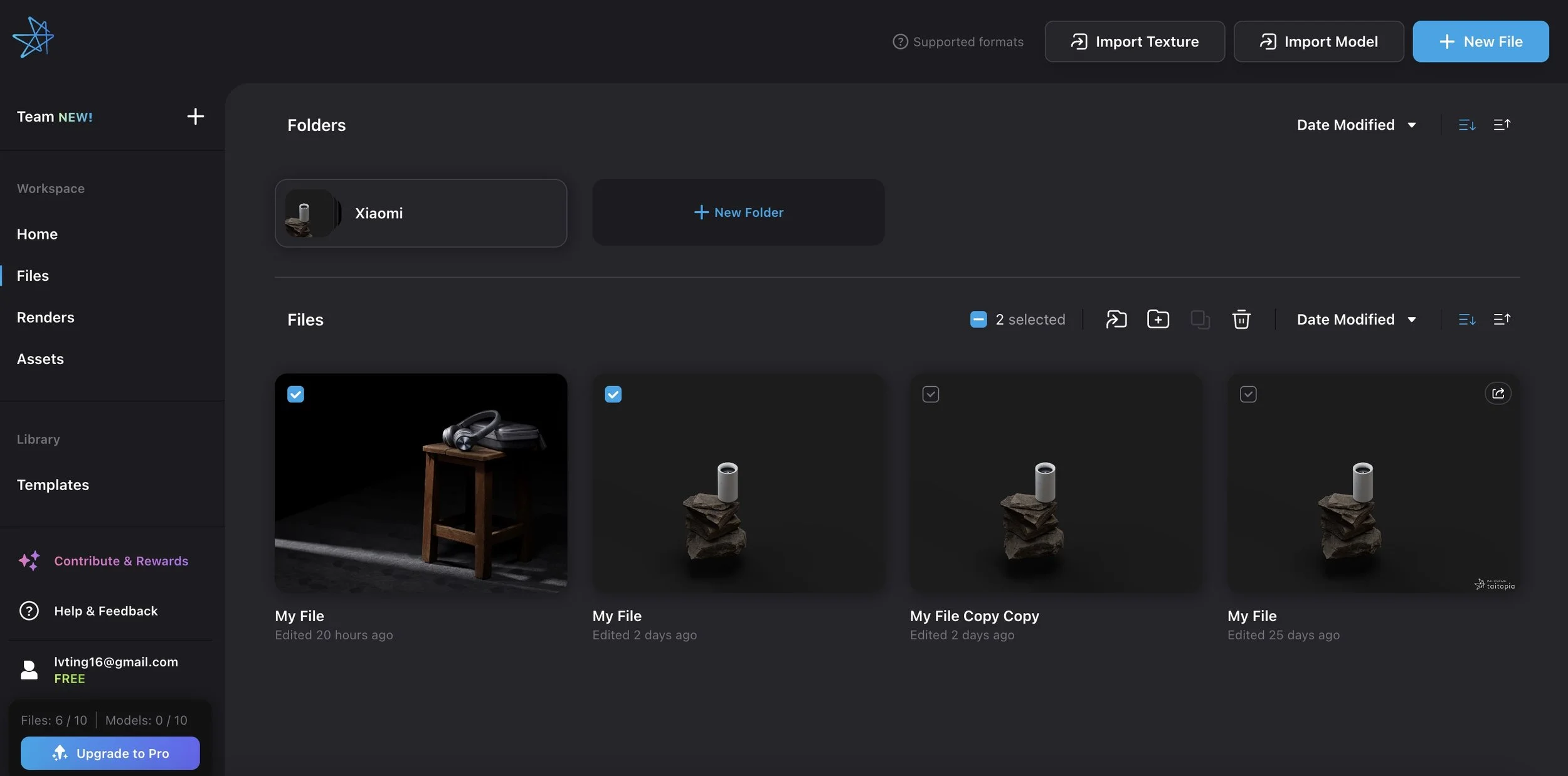Go to Templates in the Library
1568x776 pixels.
[53, 485]
